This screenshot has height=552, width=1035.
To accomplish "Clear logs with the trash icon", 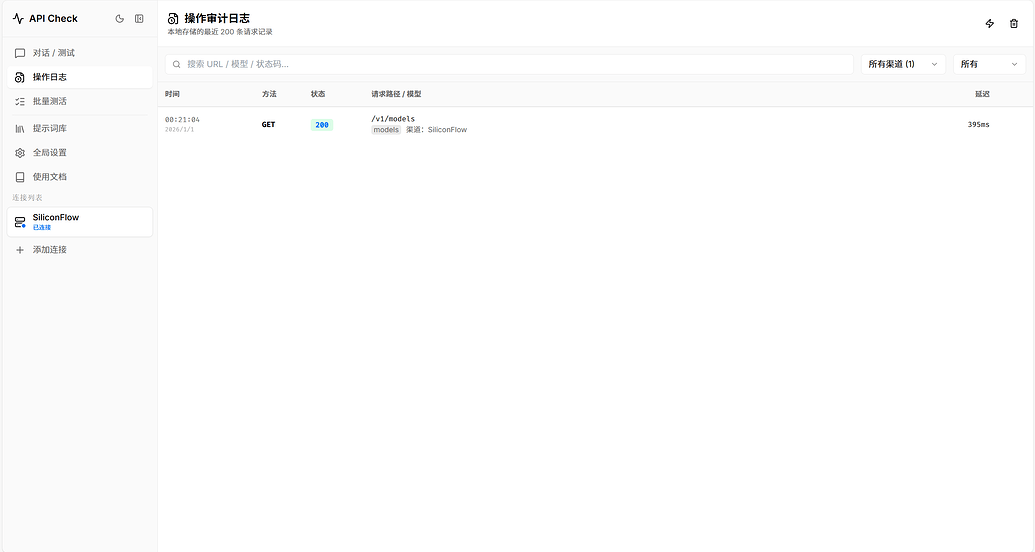I will click(1014, 24).
